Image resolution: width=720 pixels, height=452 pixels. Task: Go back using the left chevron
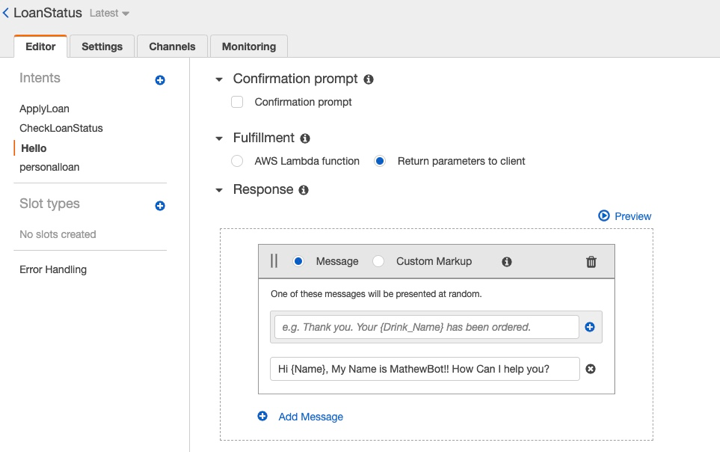click(6, 13)
